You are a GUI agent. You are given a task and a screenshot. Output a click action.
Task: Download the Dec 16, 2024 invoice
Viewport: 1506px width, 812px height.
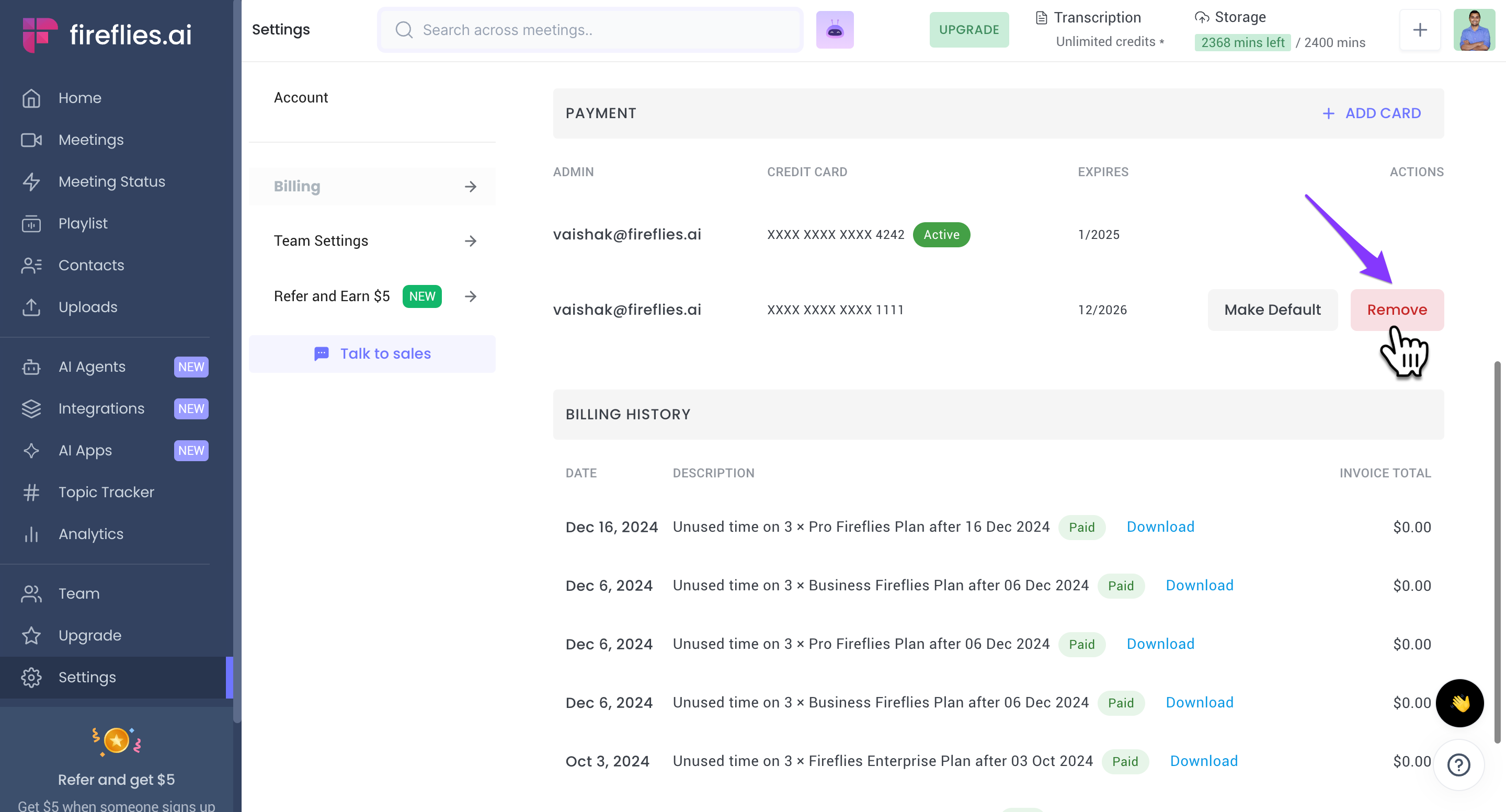[x=1160, y=527]
